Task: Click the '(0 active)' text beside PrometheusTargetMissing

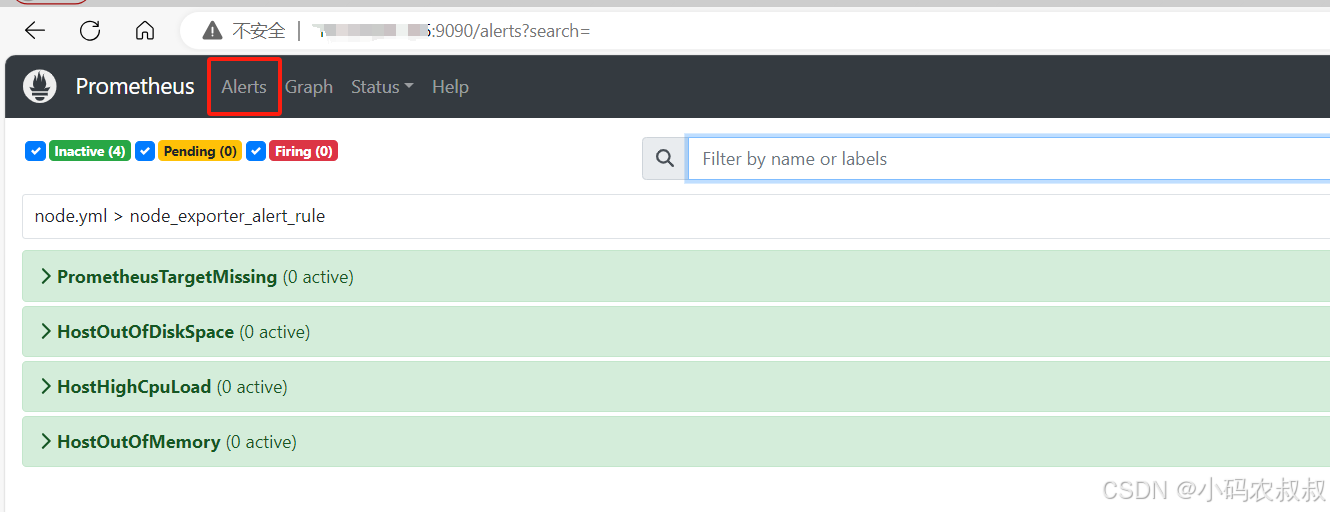Action: (318, 277)
